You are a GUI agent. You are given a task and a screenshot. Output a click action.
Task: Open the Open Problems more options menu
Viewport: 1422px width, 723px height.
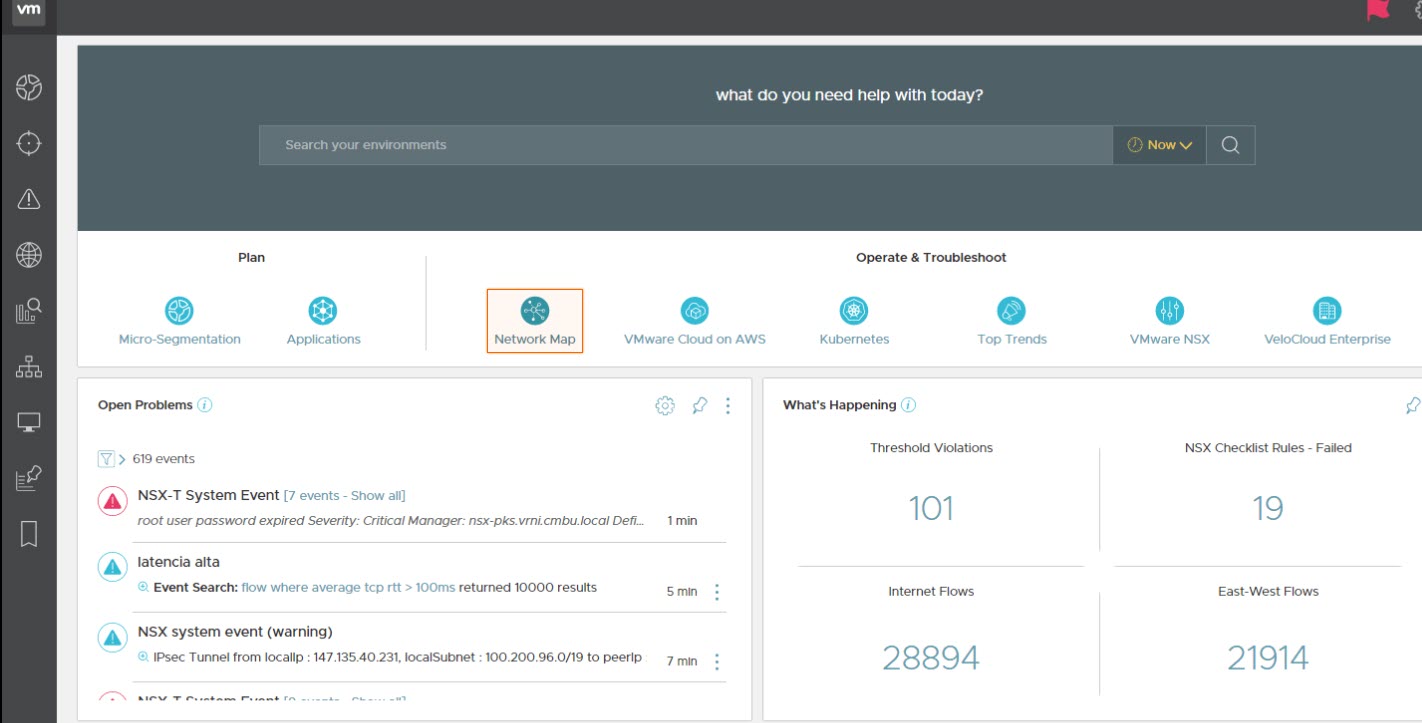[x=728, y=405]
